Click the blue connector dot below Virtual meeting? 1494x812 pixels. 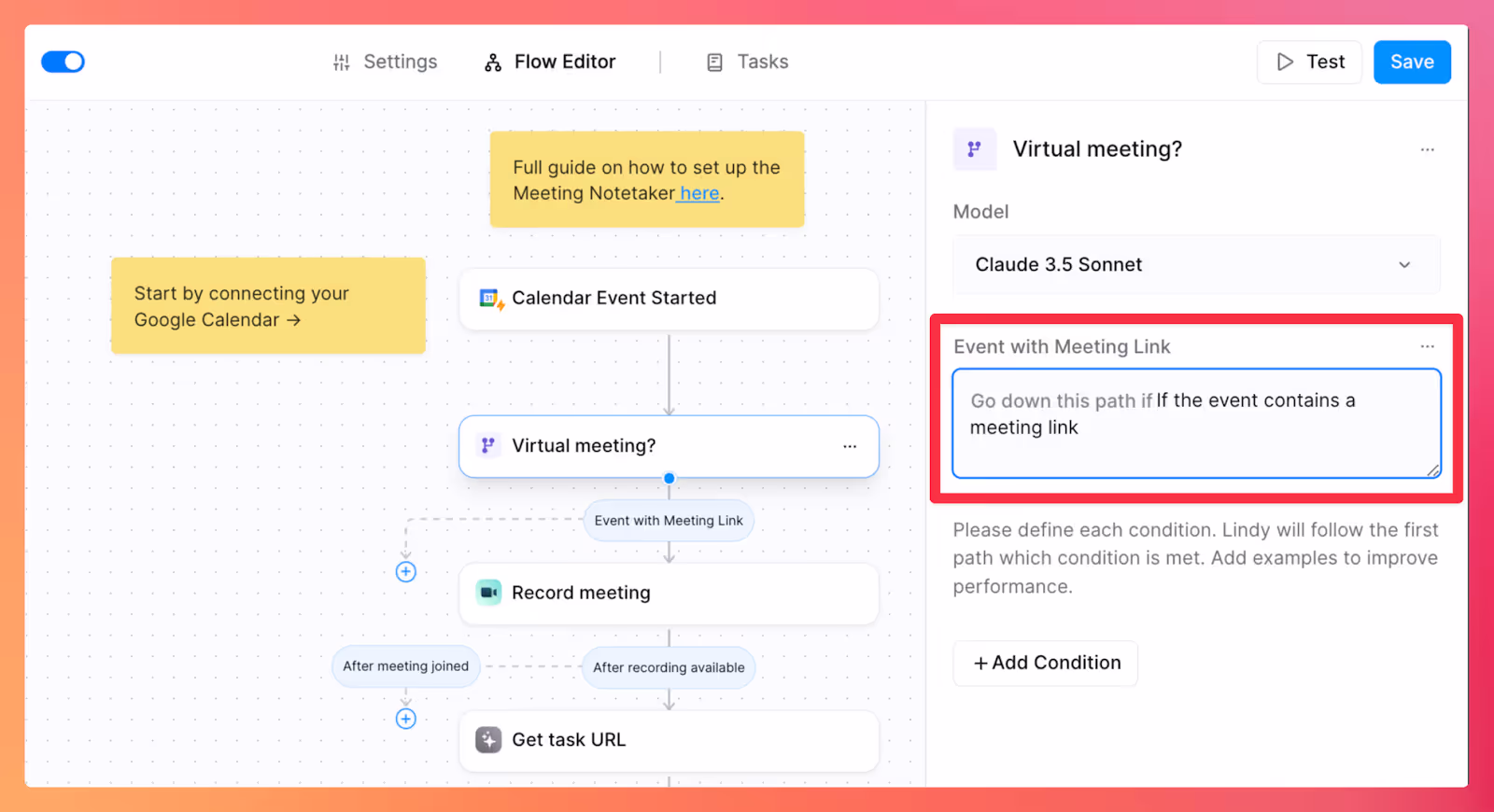pyautogui.click(x=669, y=478)
